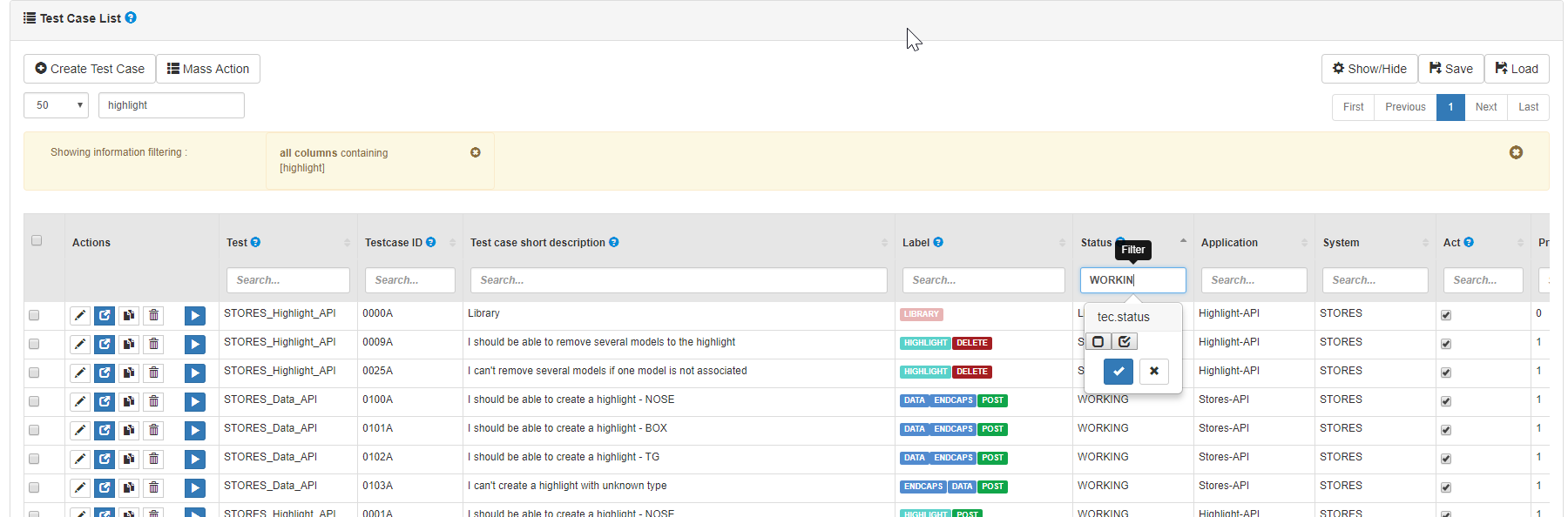1568x517 pixels.
Task: Open help icon next to short description header
Action: (614, 242)
